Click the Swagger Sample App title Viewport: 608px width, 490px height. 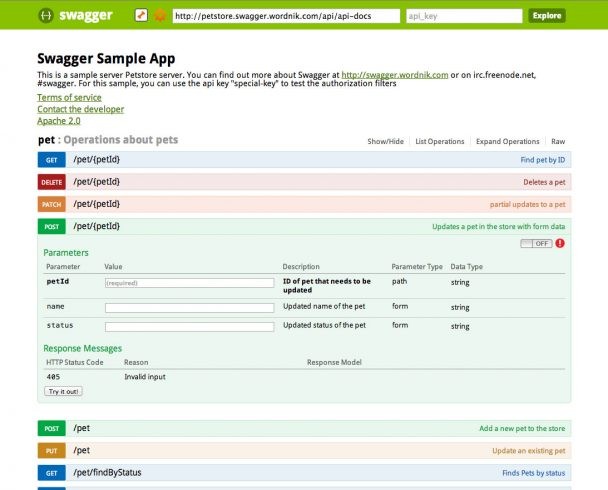106,59
